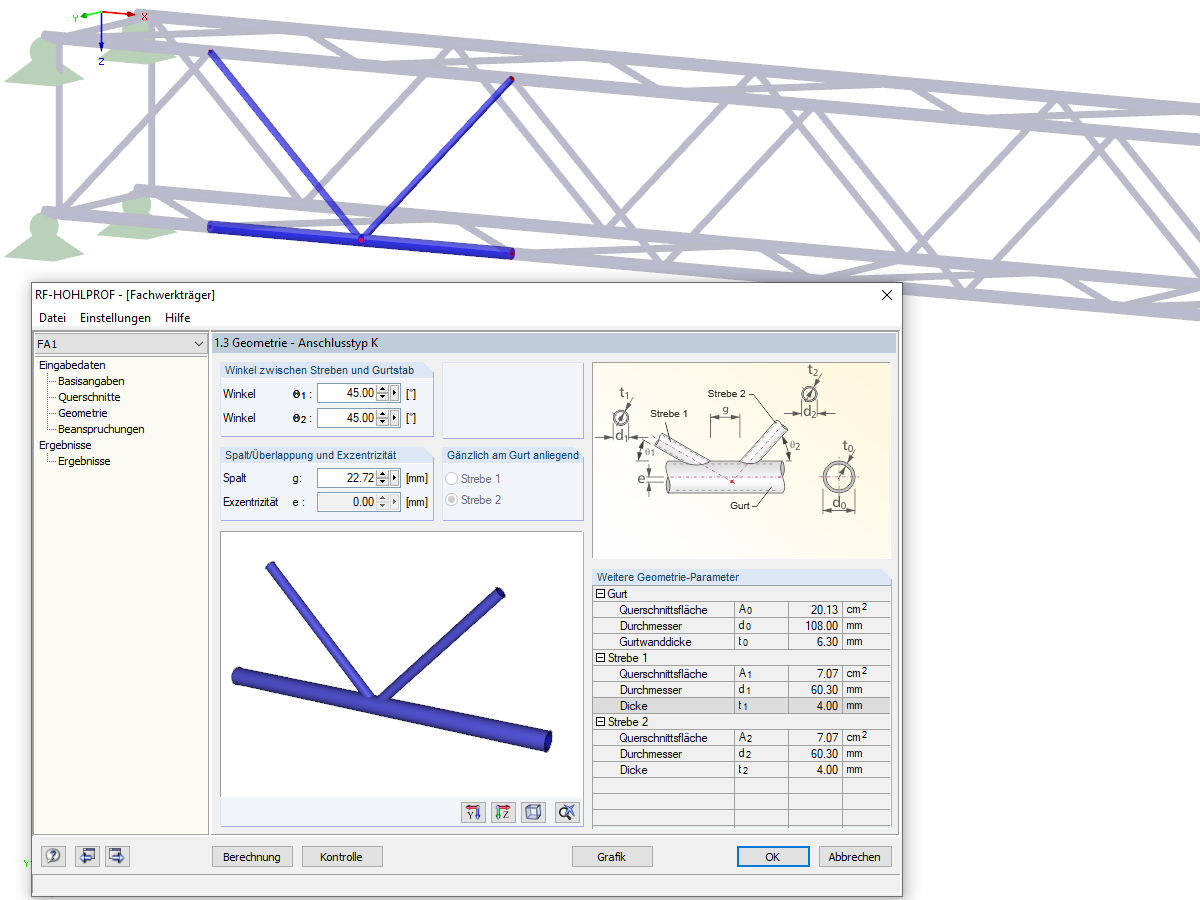This screenshot has width=1200, height=900.
Task: Reset the zoom with the magnifier icon
Action: [566, 812]
